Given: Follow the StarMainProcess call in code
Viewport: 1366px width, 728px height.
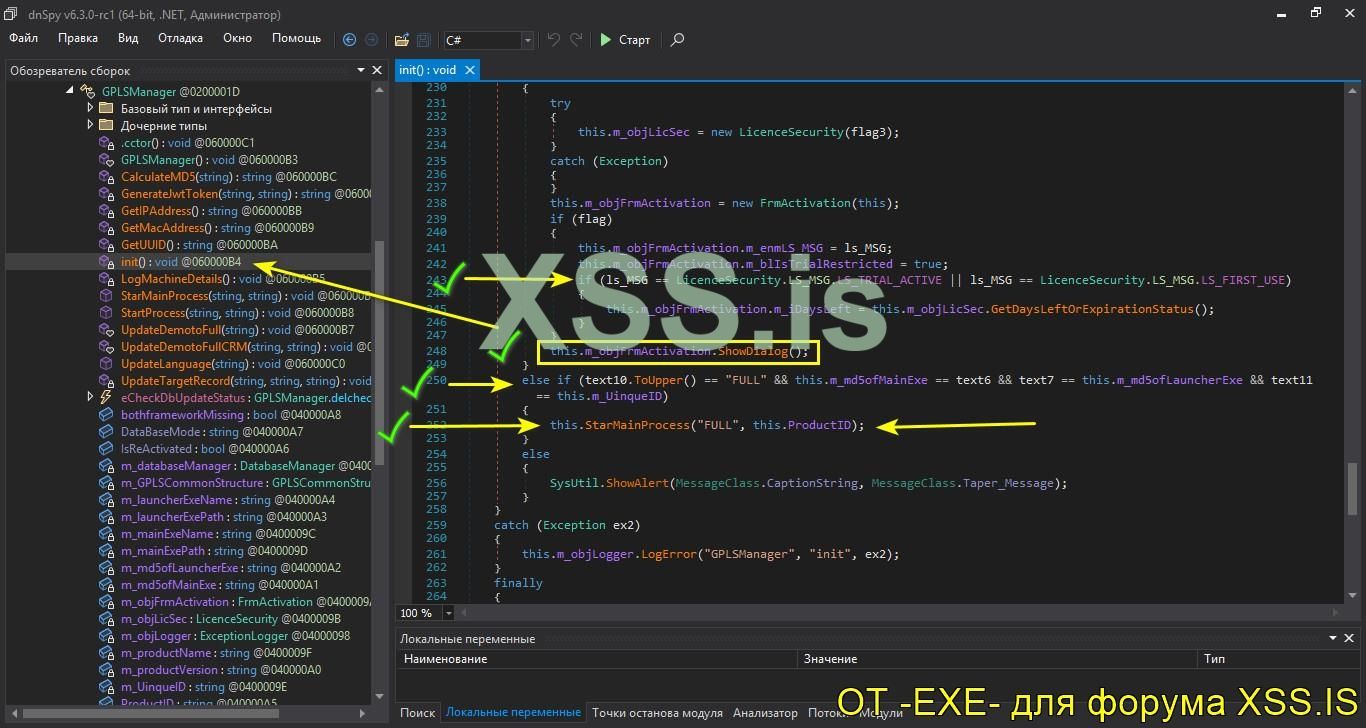Looking at the screenshot, I should 634,425.
